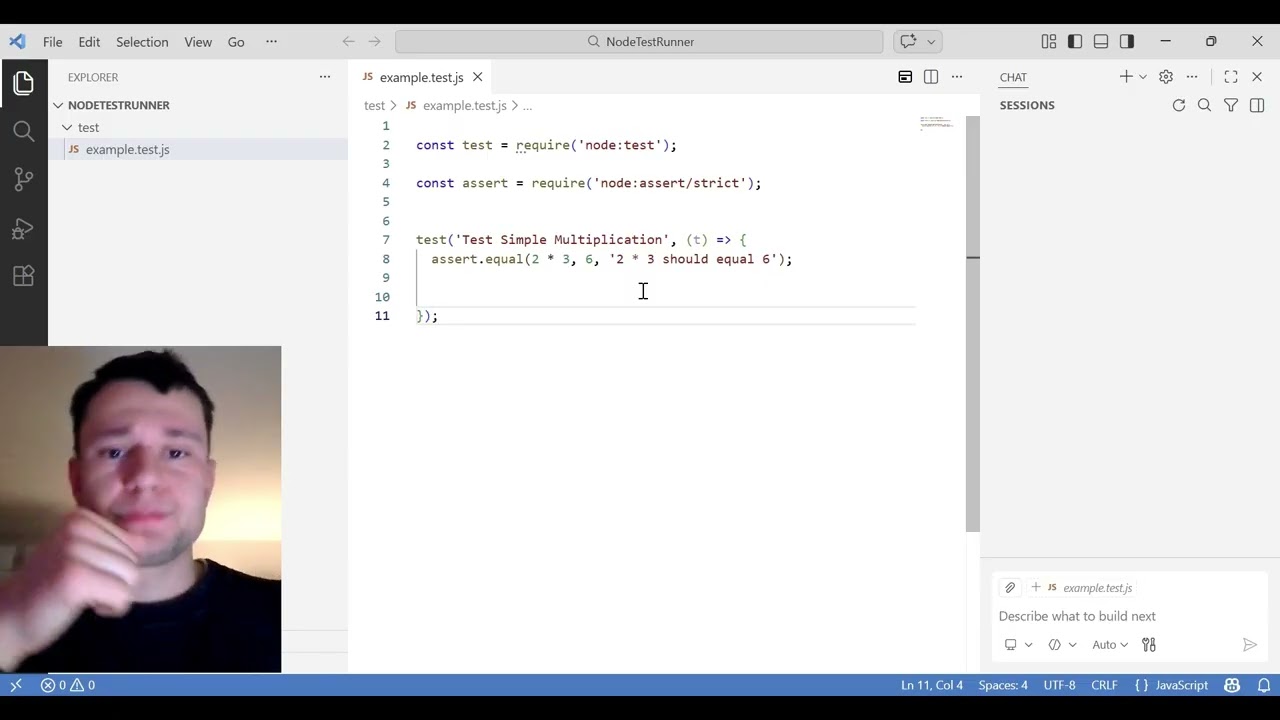Open the Explorer view in activity bar

tap(24, 83)
